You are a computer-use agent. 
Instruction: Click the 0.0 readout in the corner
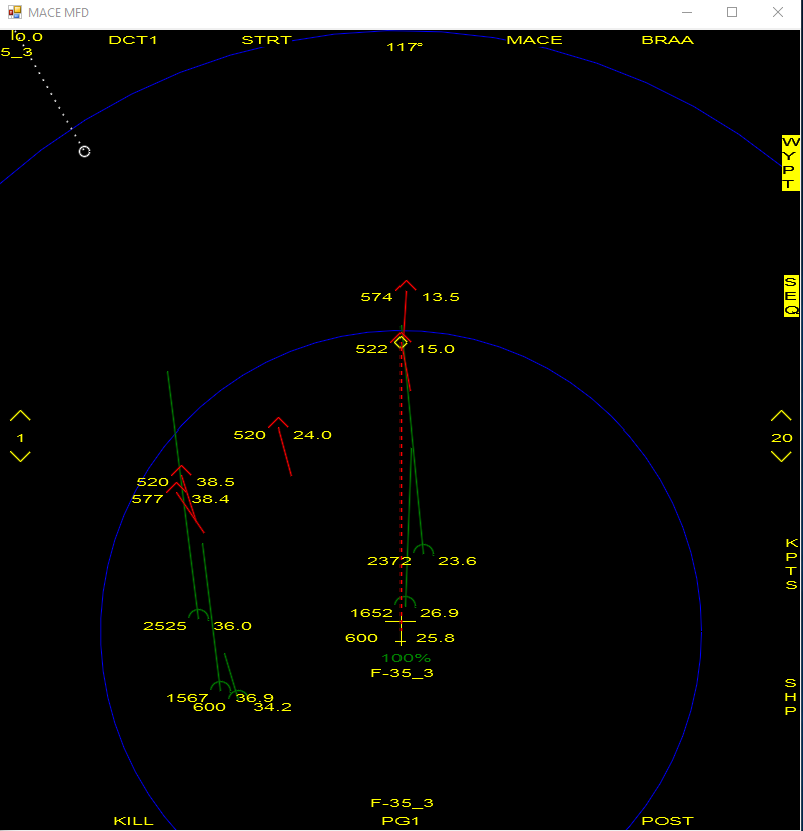[x=29, y=37]
